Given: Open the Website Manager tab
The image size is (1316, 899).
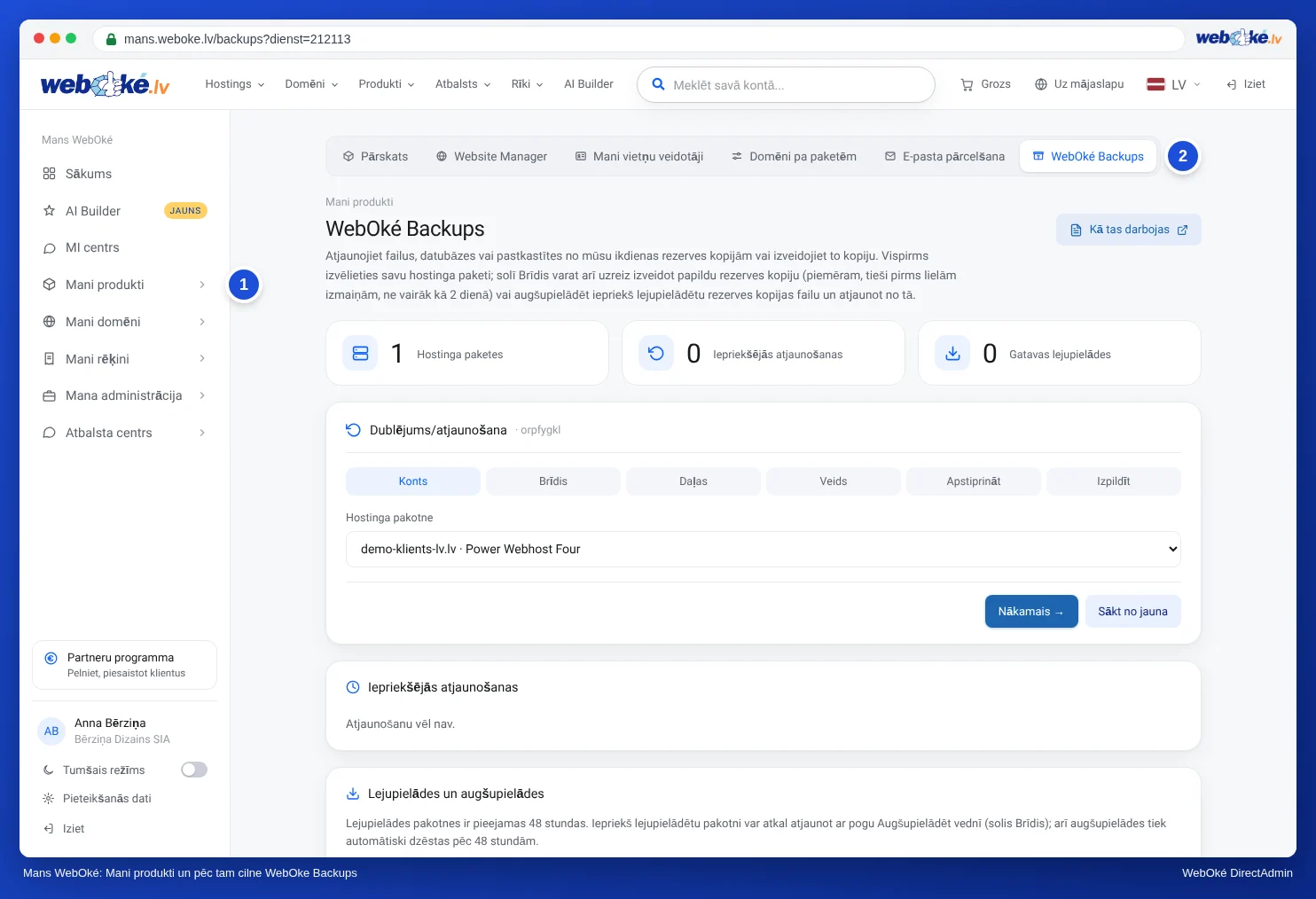Looking at the screenshot, I should click(491, 156).
